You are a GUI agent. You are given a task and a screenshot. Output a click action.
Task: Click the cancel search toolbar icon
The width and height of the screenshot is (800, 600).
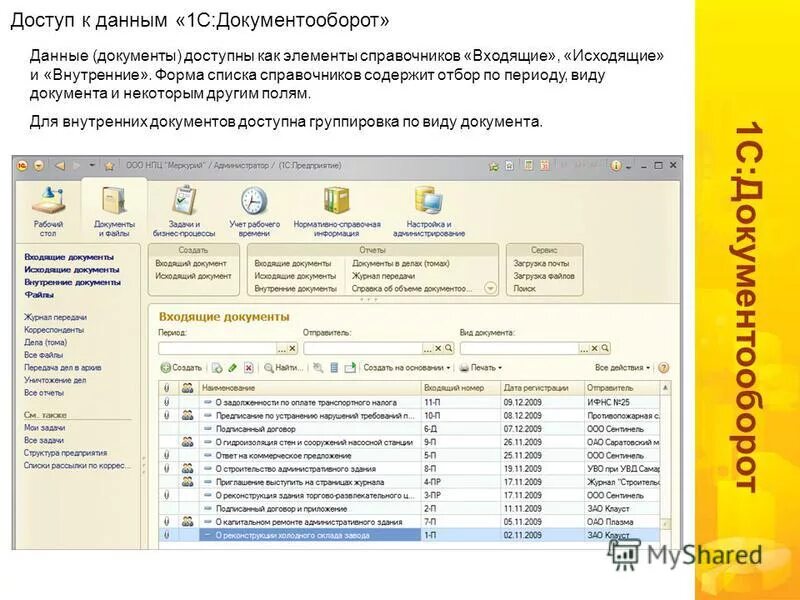(318, 368)
